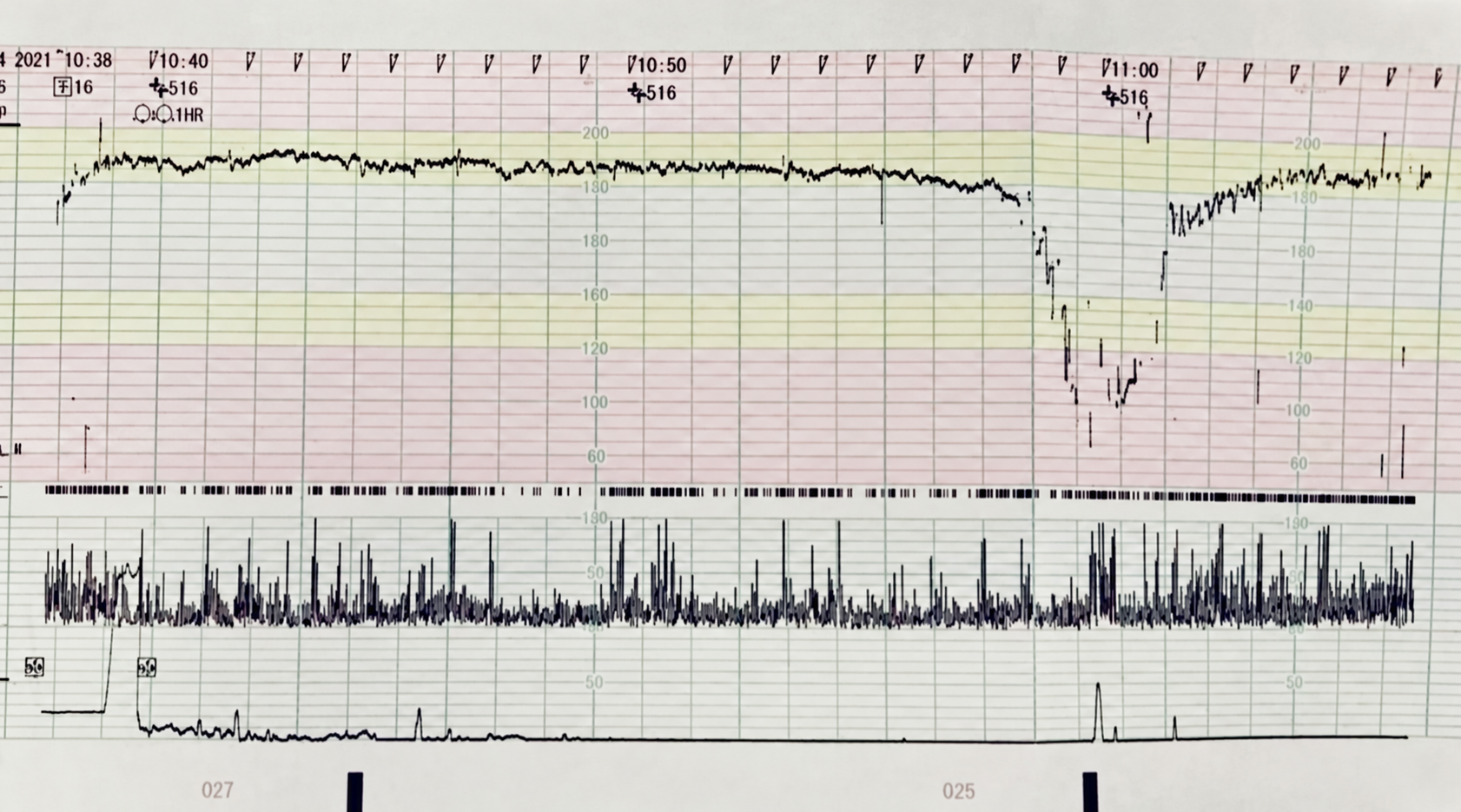Click the 160 heart-rate scale label
This screenshot has height=812, width=1461.
[x=595, y=294]
